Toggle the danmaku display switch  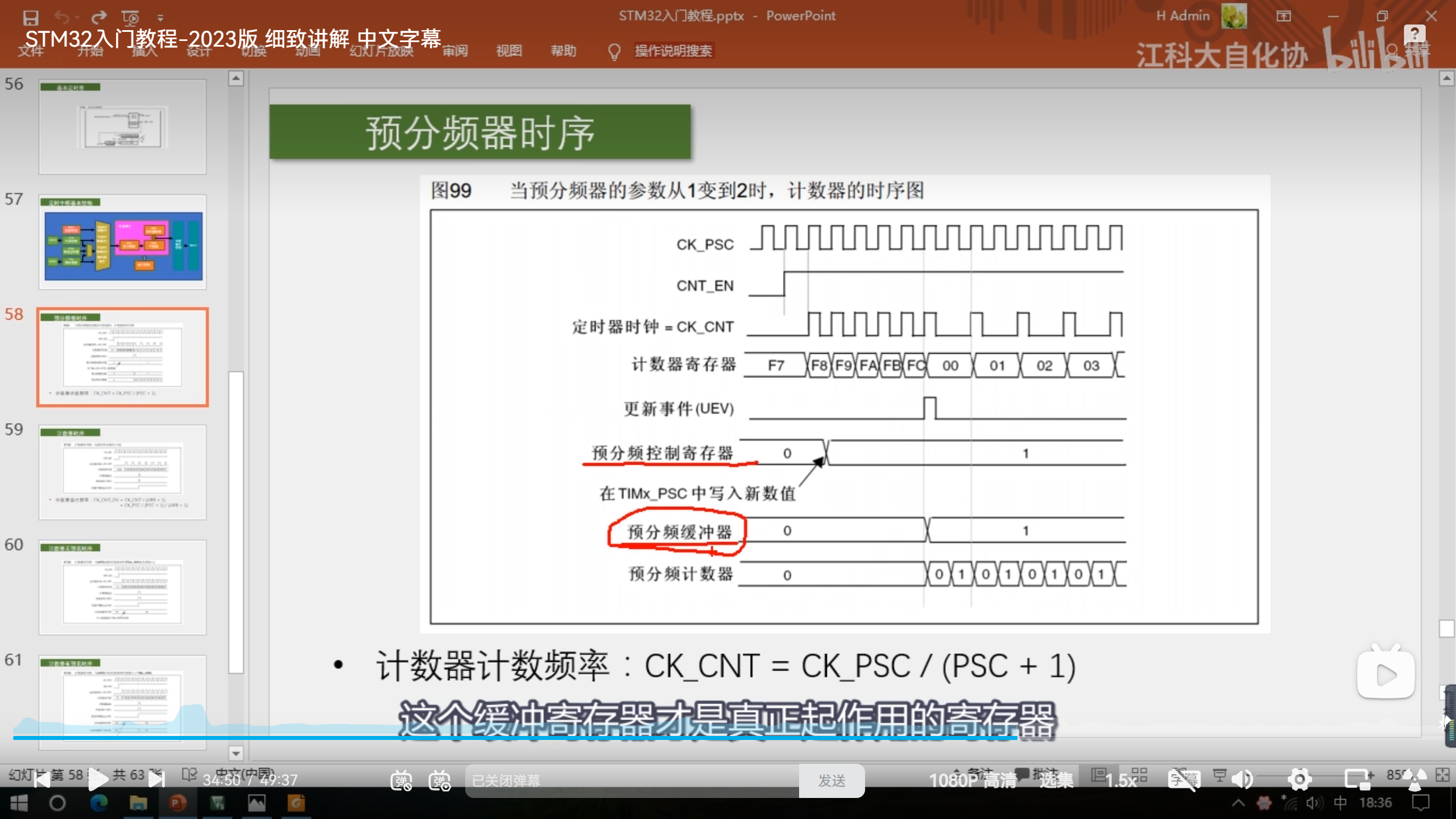401,780
